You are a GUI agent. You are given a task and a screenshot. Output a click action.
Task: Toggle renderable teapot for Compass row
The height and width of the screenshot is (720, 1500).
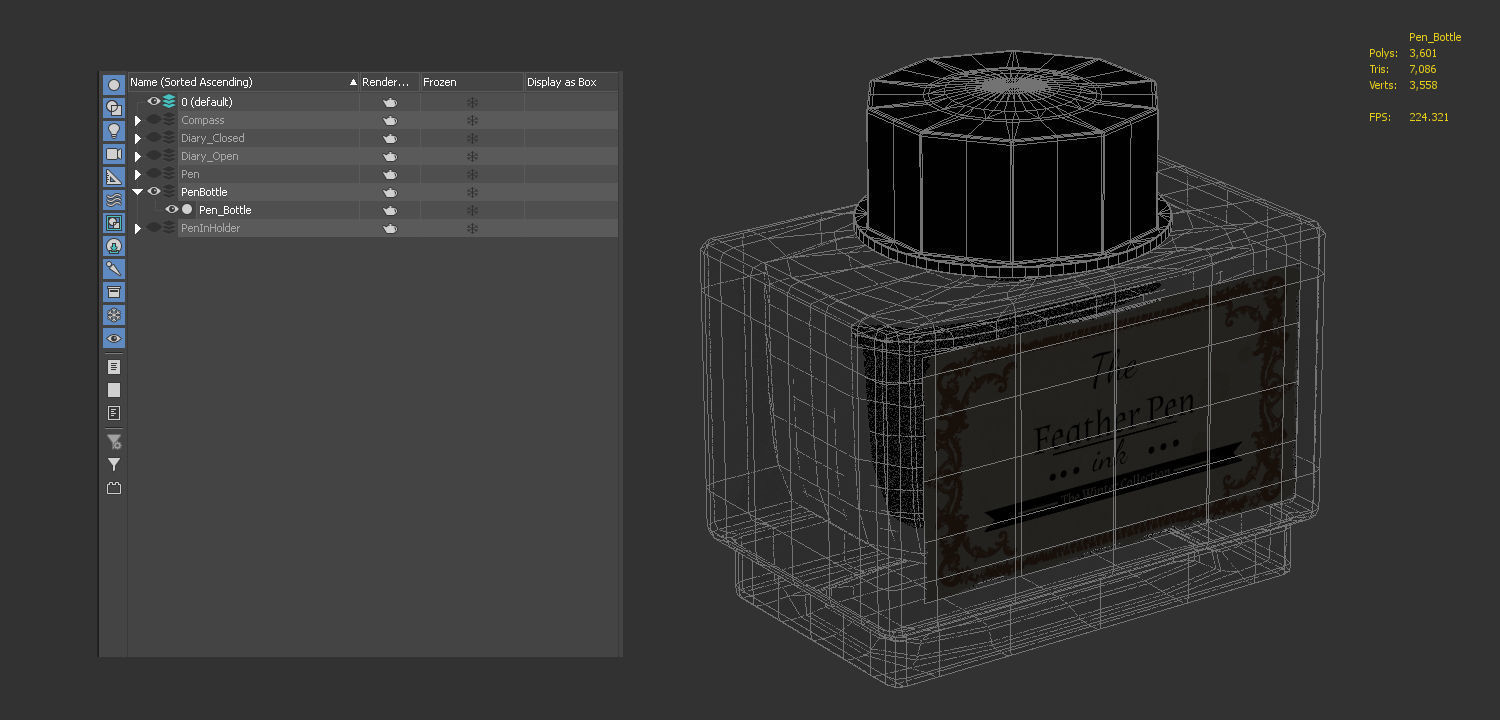pyautogui.click(x=390, y=120)
